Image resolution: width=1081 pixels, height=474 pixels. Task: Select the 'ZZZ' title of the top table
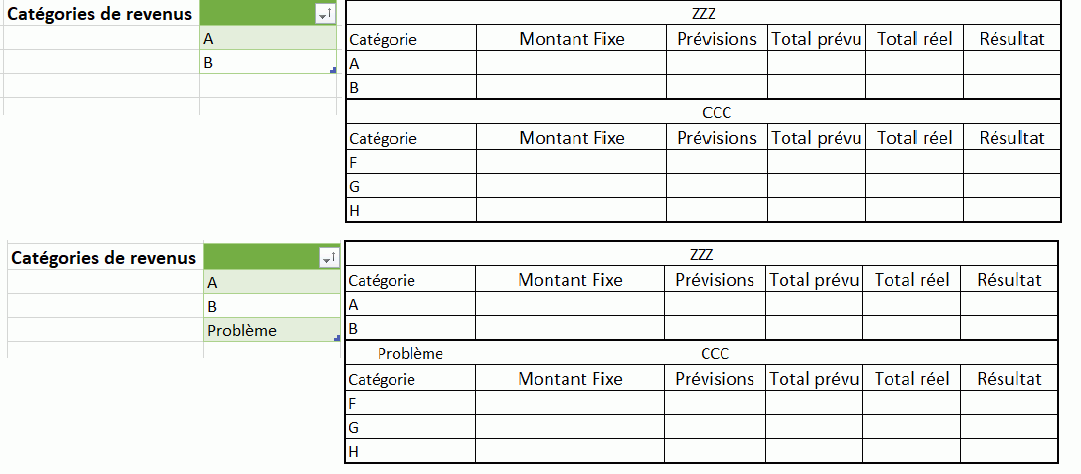click(703, 13)
